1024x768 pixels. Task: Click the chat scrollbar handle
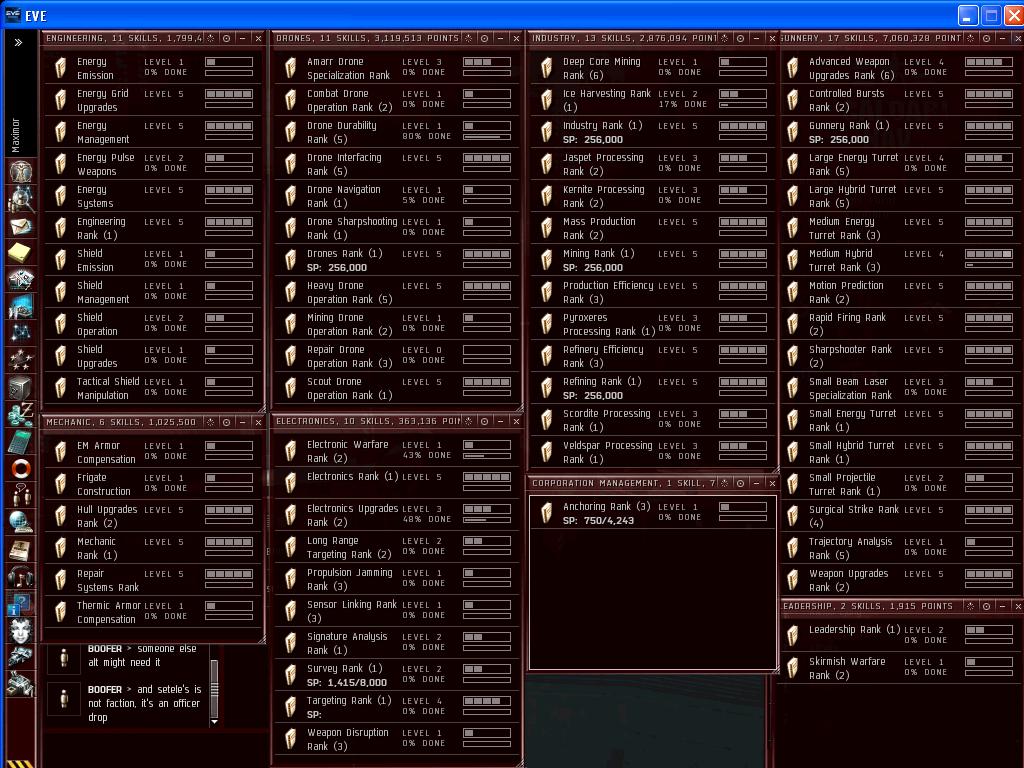214,688
